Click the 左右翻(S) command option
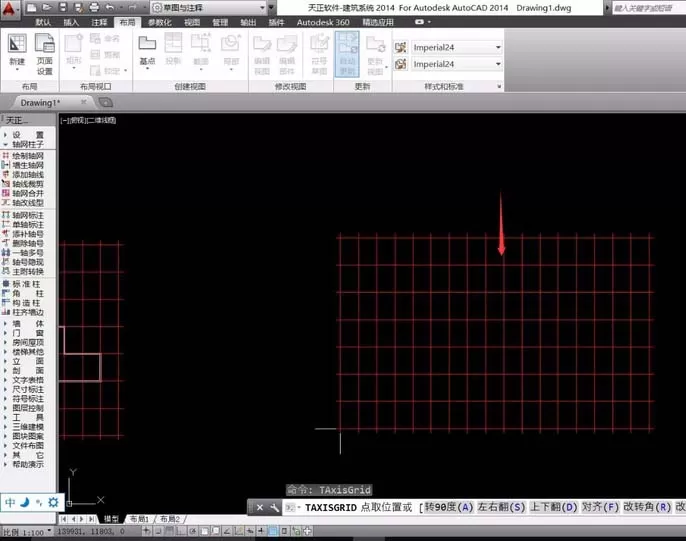Screen dimensions: 686x541 [501, 507]
